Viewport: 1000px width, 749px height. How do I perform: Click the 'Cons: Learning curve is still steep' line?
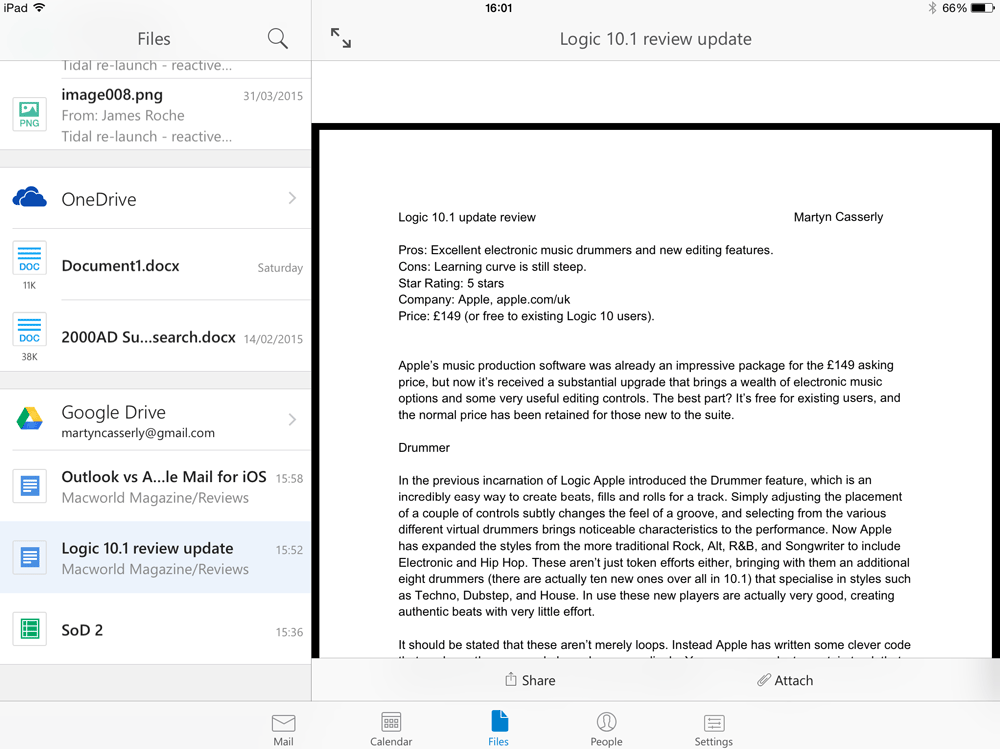pos(492,267)
